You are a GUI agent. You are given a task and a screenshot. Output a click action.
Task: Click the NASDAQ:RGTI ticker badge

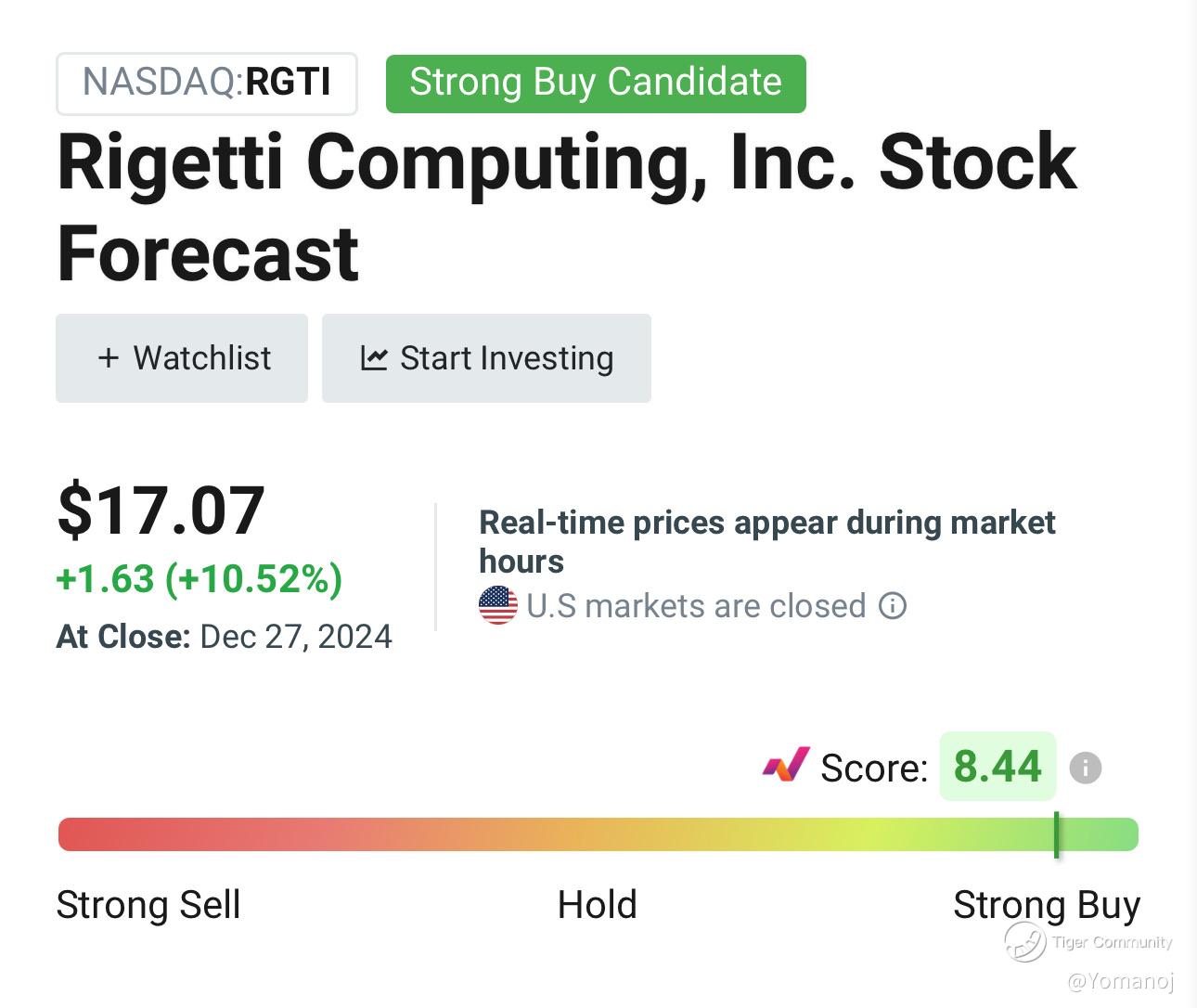tap(207, 83)
